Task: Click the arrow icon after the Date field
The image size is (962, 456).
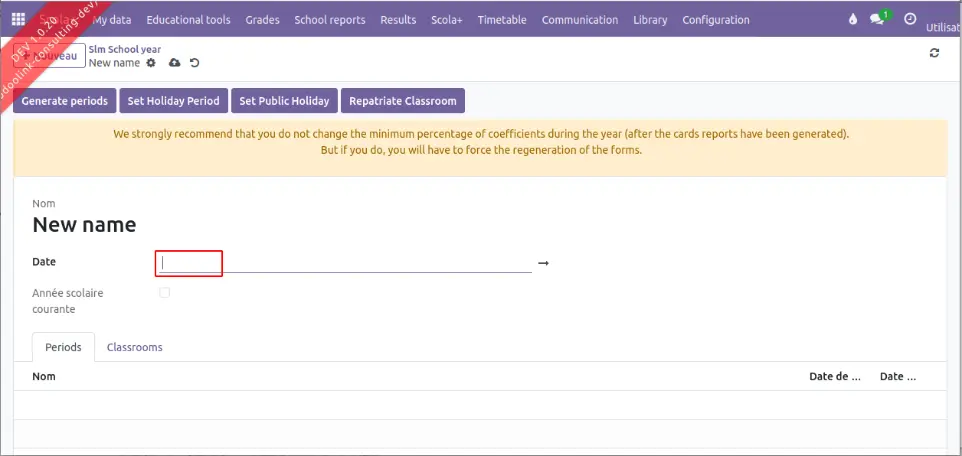Action: pyautogui.click(x=543, y=263)
